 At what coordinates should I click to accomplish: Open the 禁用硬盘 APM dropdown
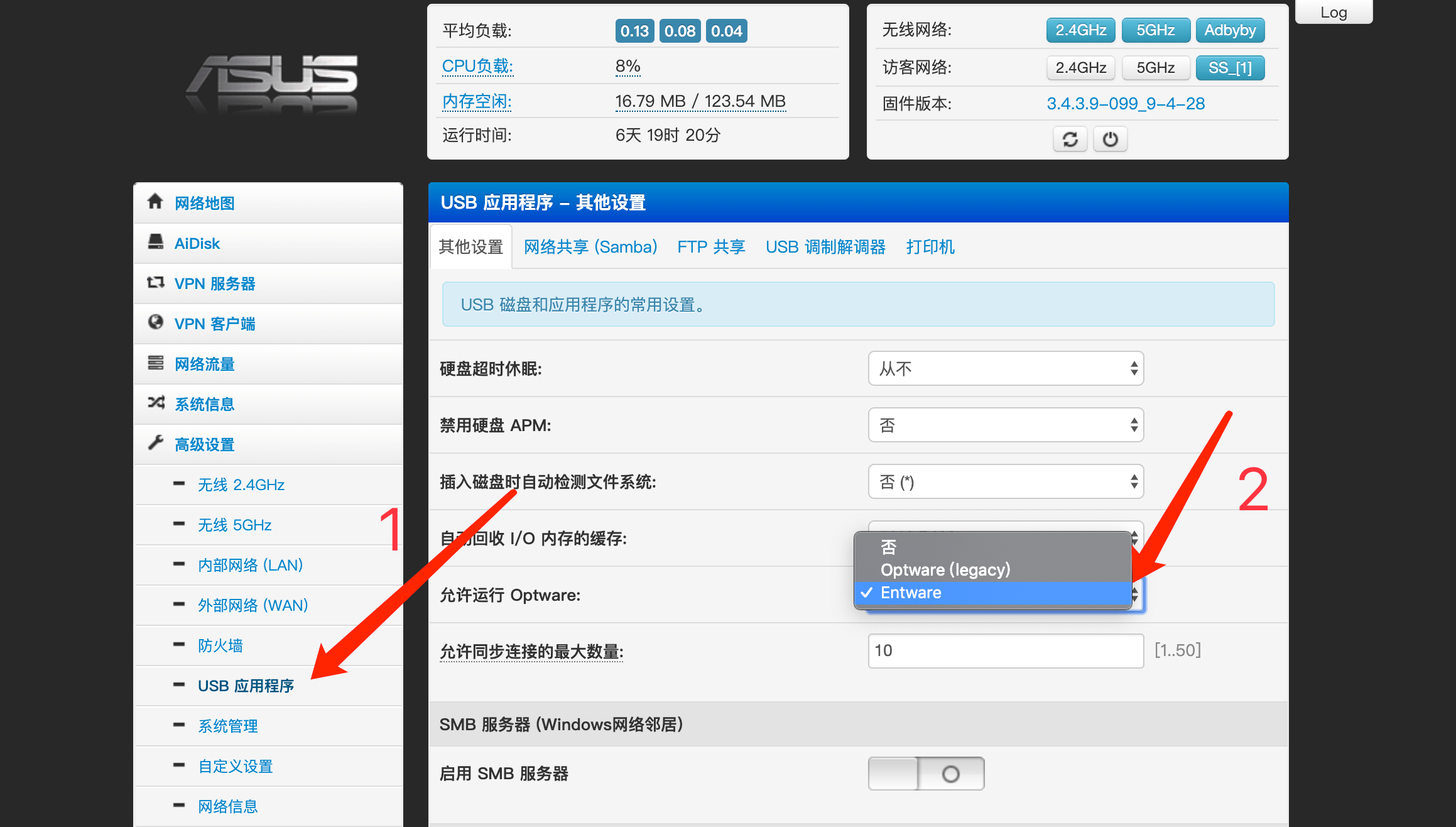coord(1006,425)
